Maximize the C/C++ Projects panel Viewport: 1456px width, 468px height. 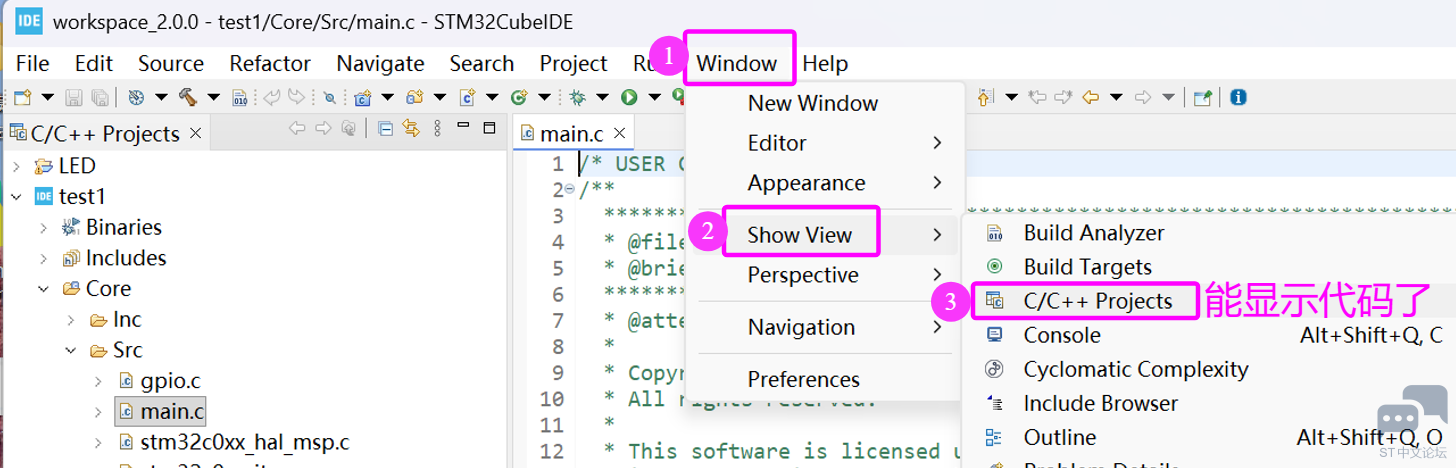point(489,128)
